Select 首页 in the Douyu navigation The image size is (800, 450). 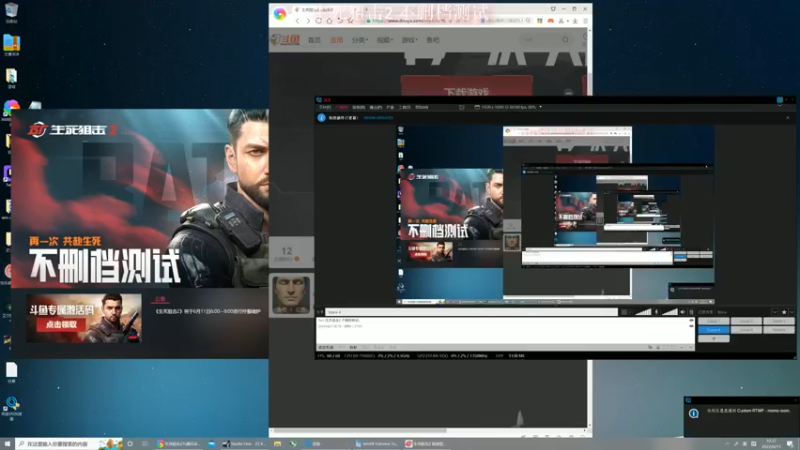(314, 40)
